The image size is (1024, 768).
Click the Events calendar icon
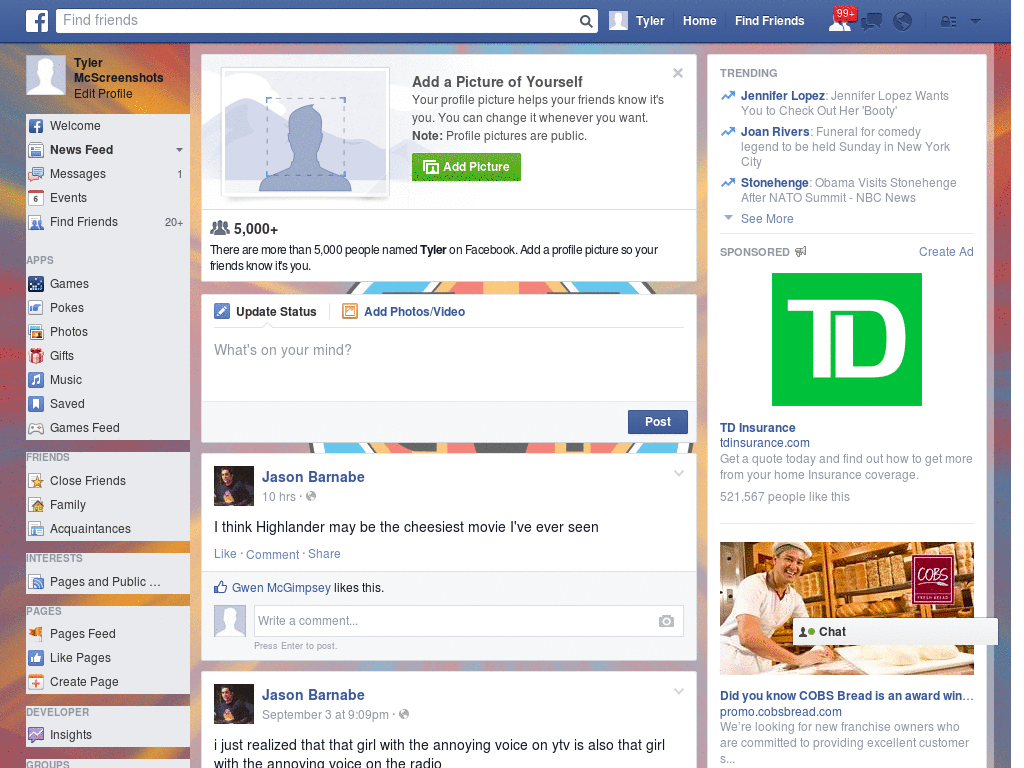(36, 198)
